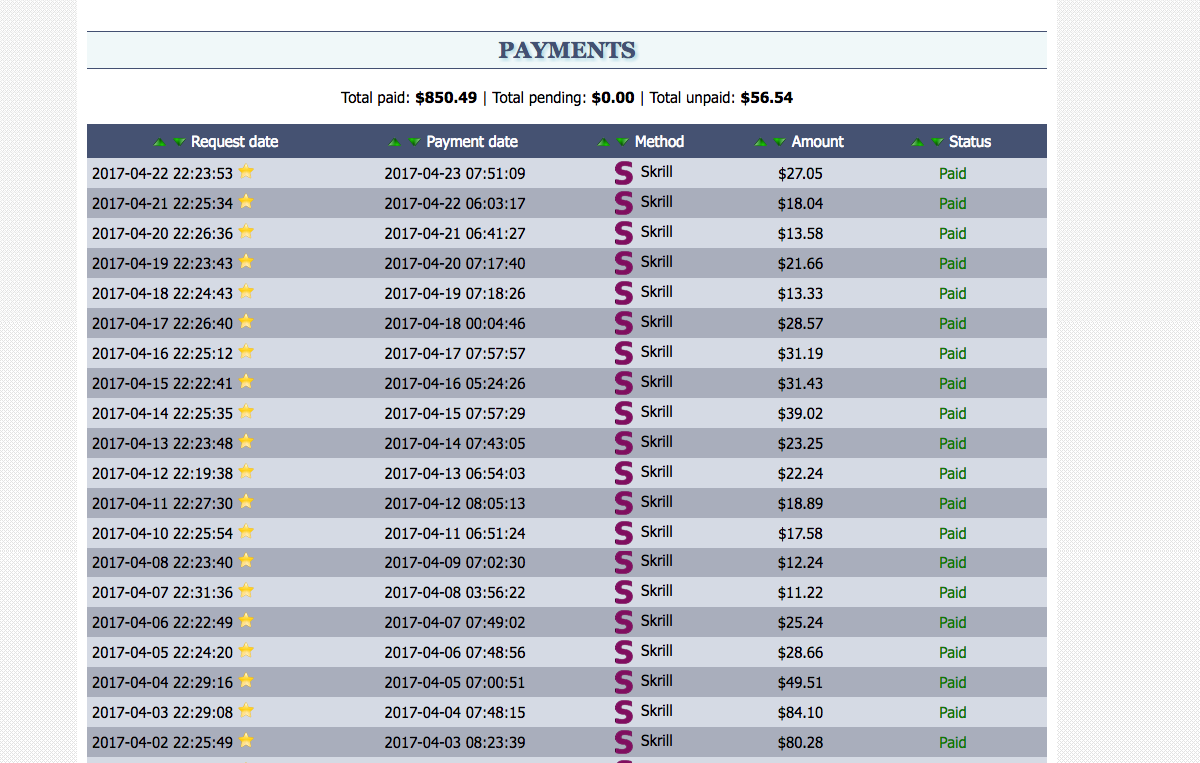Select the $31.19 amount cell
Viewport: 1200px width, 763px height.
pos(800,354)
